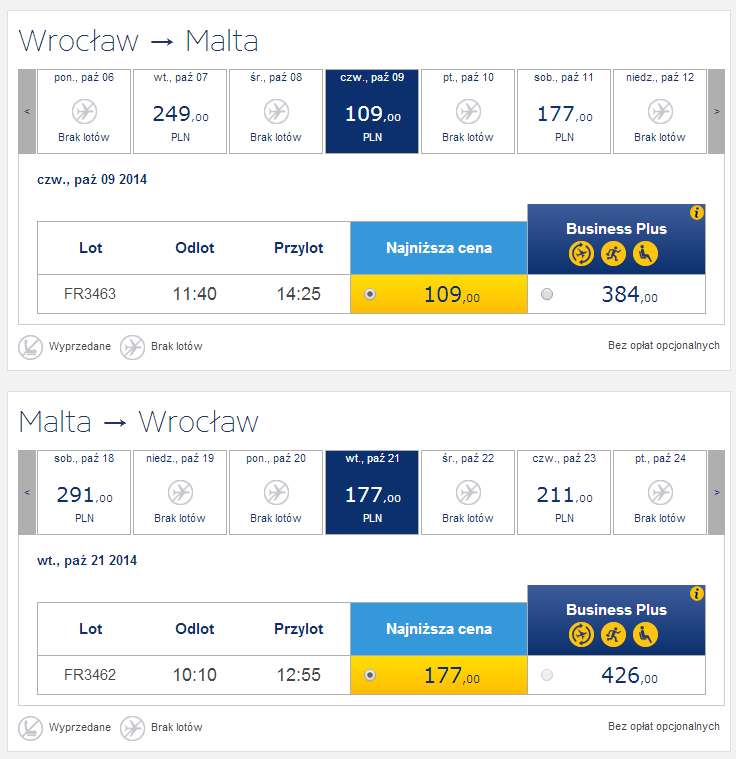Click return Business Plus premium seat icon
This screenshot has width=736, height=759.
coord(645,635)
